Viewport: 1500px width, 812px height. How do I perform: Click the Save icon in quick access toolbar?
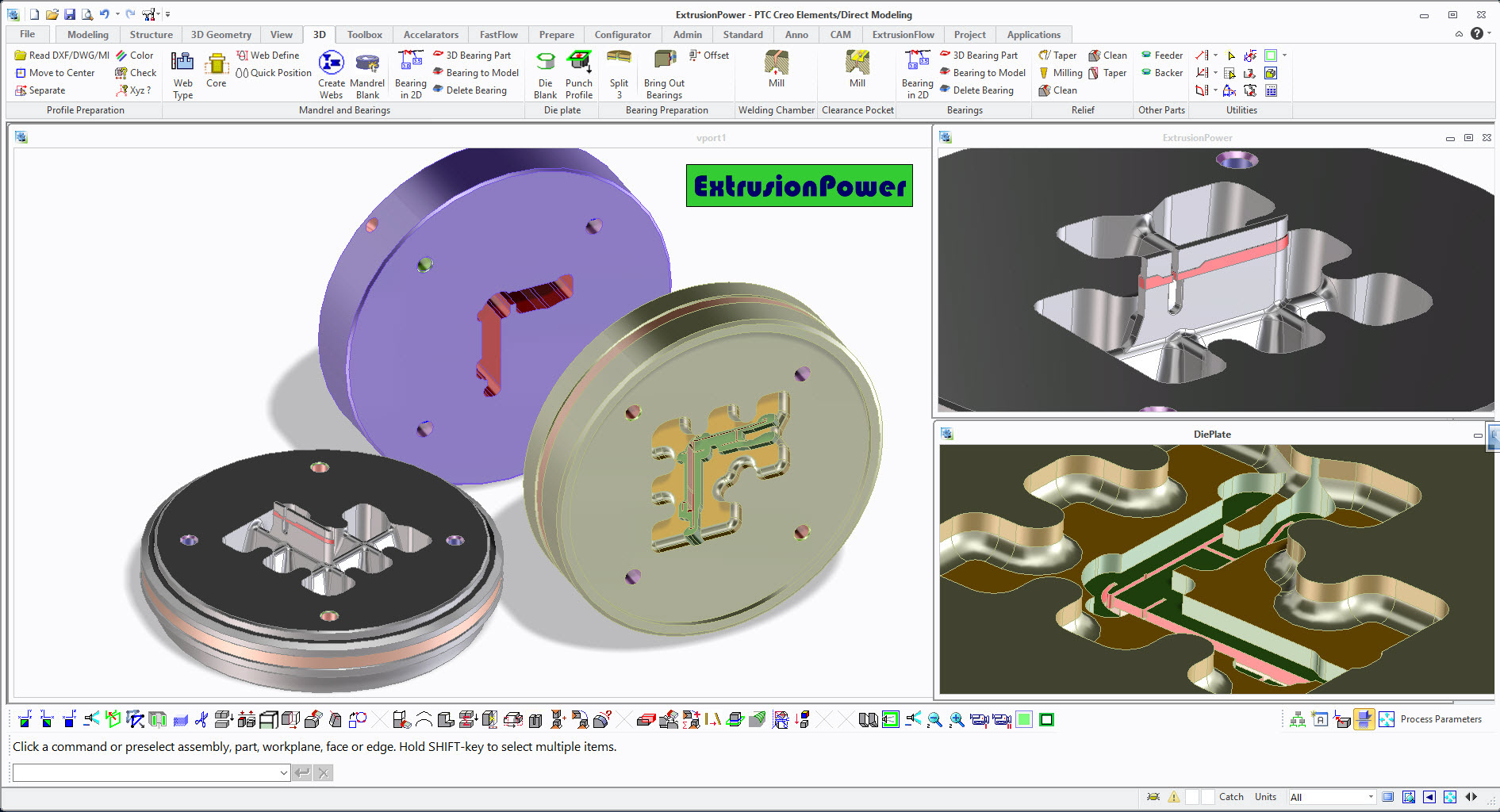70,14
